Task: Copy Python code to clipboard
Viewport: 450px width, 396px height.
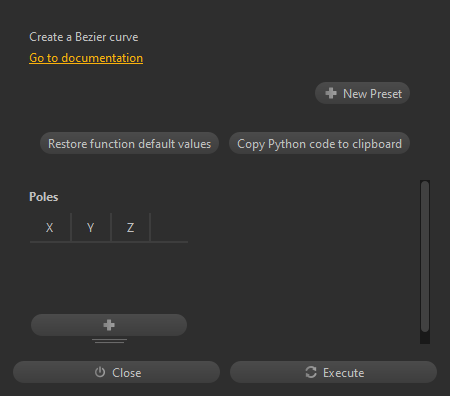Action: [x=319, y=144]
